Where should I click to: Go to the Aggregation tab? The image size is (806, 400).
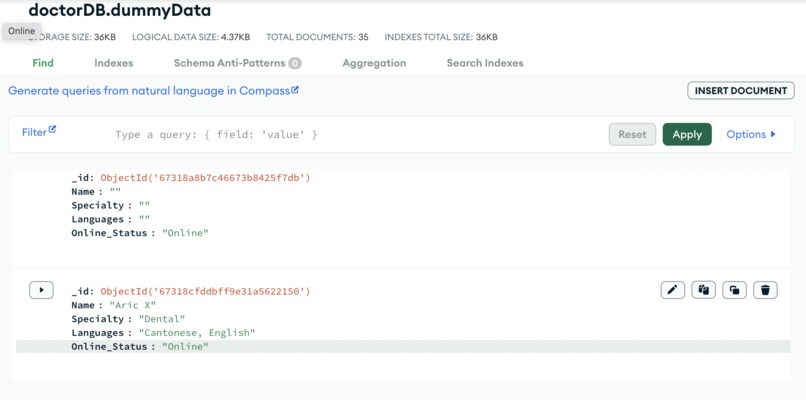tap(374, 63)
